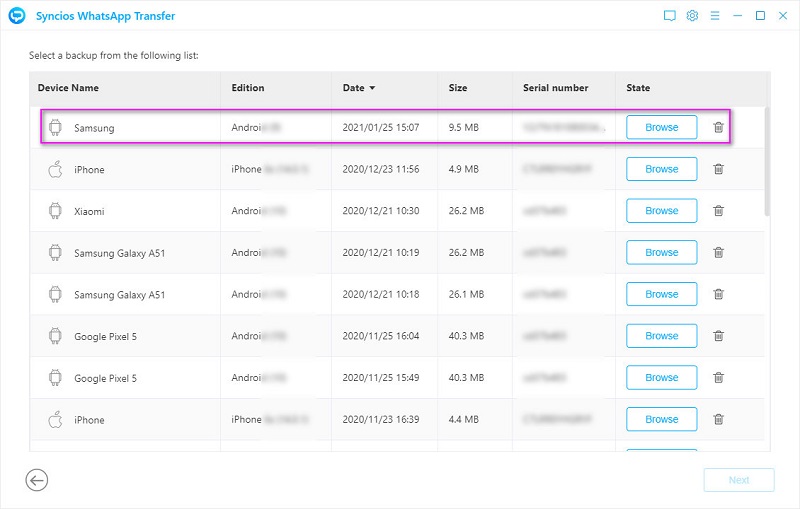Select the date 2020/11/25 16:04
The image size is (800, 509).
pos(381,337)
